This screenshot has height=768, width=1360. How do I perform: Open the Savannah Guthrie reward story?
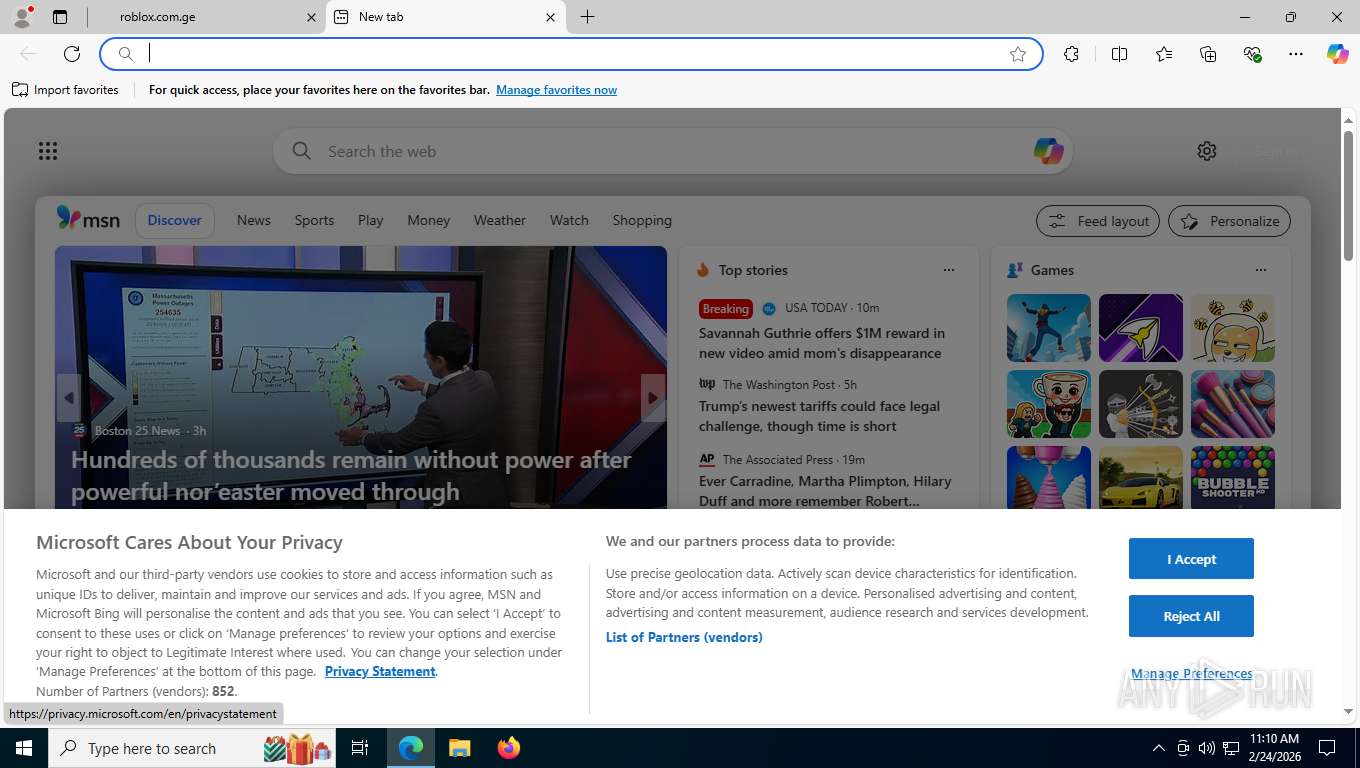pyautogui.click(x=822, y=343)
